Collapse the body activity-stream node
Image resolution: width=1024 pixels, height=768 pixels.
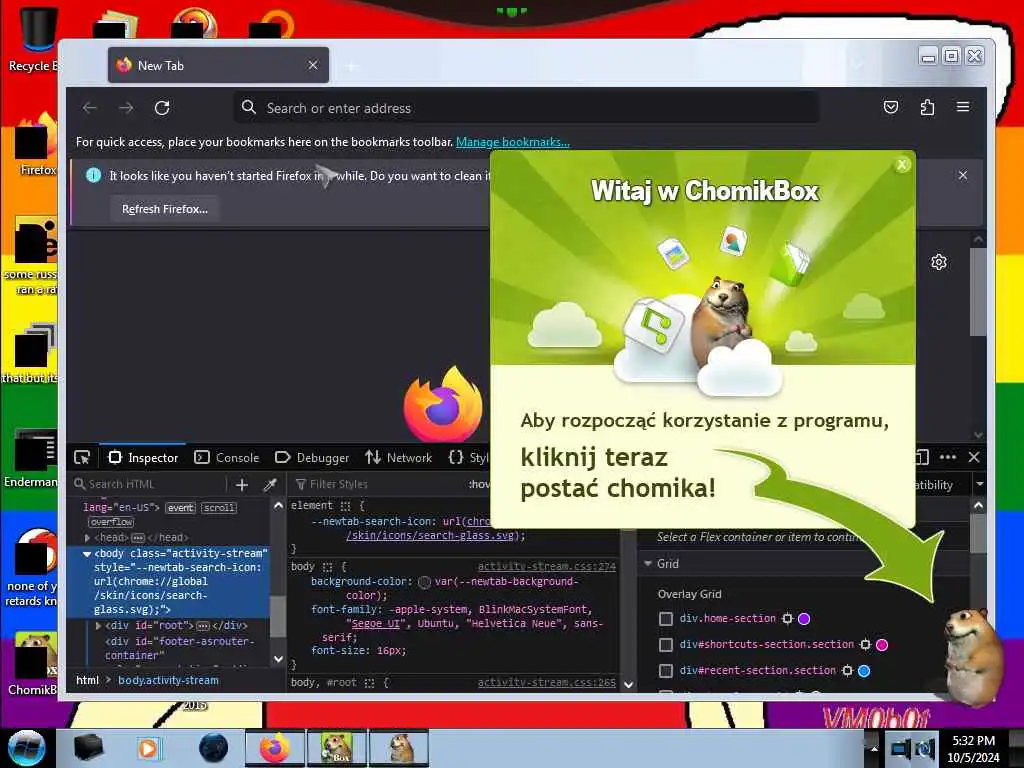(x=87, y=554)
